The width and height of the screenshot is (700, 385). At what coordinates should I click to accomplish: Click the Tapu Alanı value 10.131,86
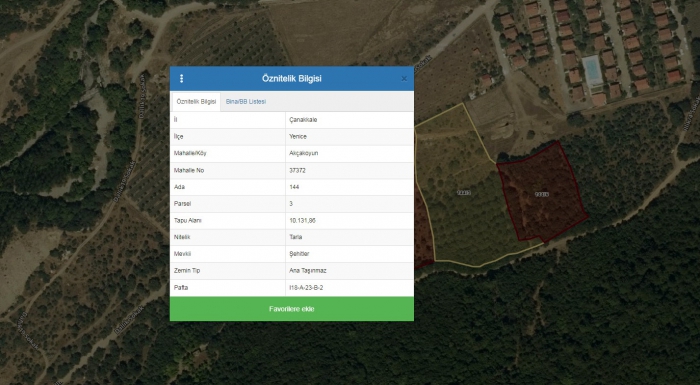click(x=302, y=221)
